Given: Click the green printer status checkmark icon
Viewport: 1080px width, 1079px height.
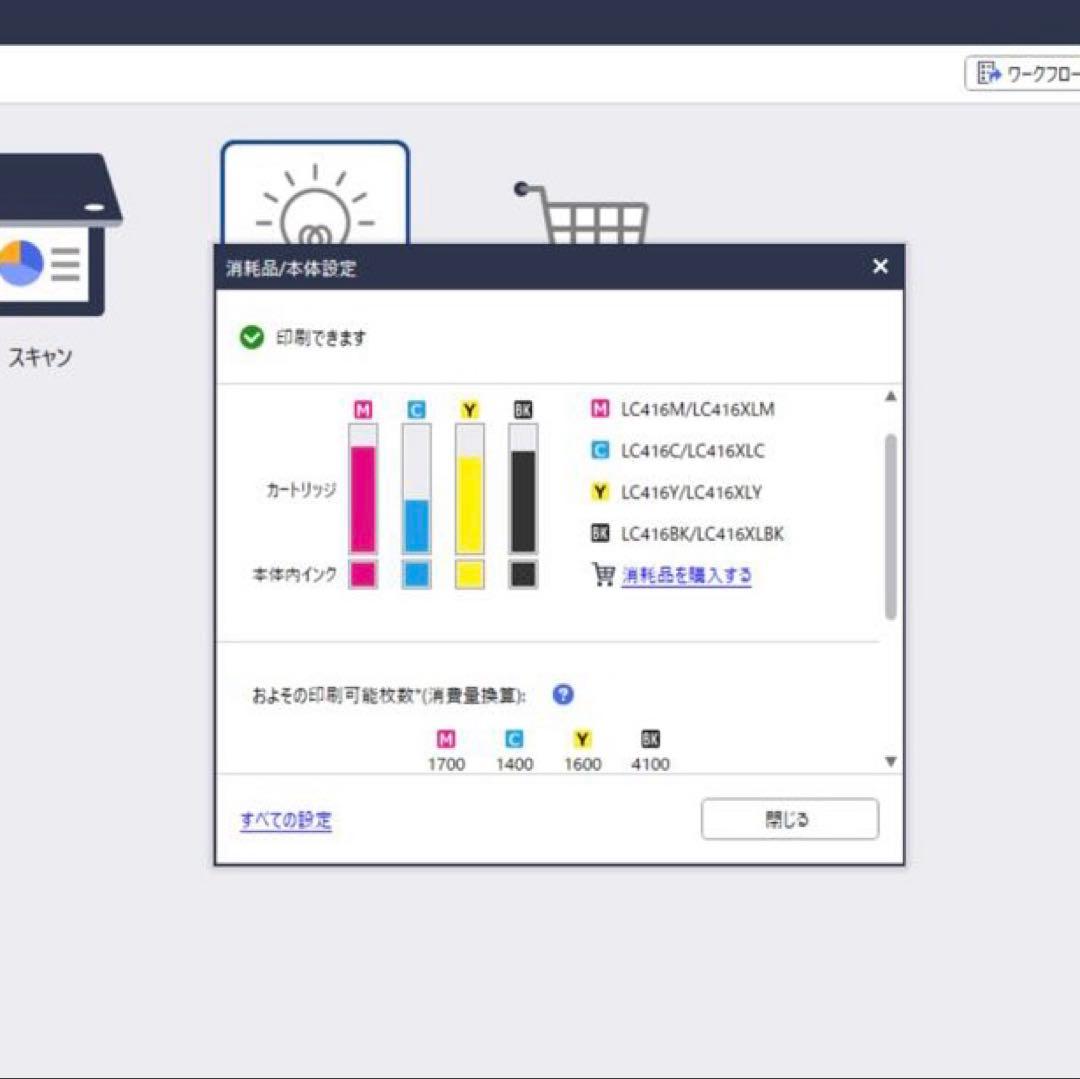Looking at the screenshot, I should [x=251, y=337].
